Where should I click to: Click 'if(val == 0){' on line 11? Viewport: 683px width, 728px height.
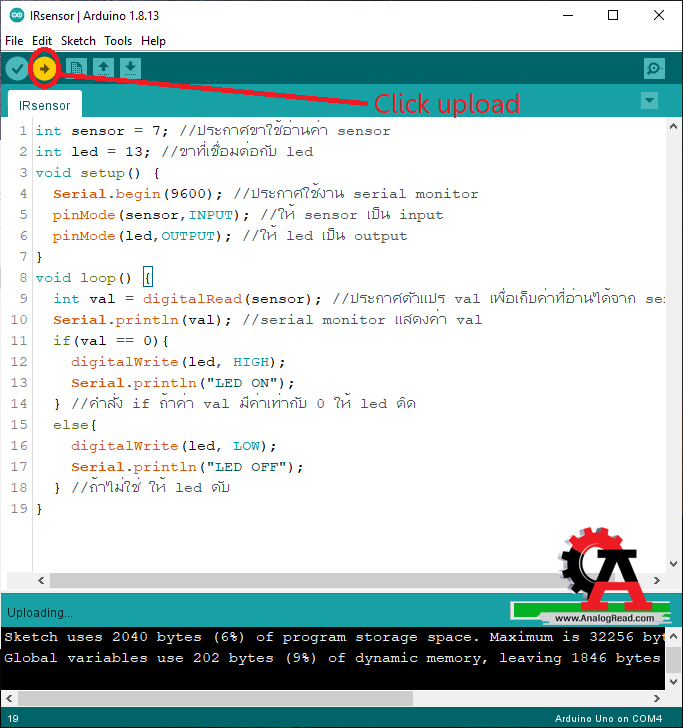111,341
